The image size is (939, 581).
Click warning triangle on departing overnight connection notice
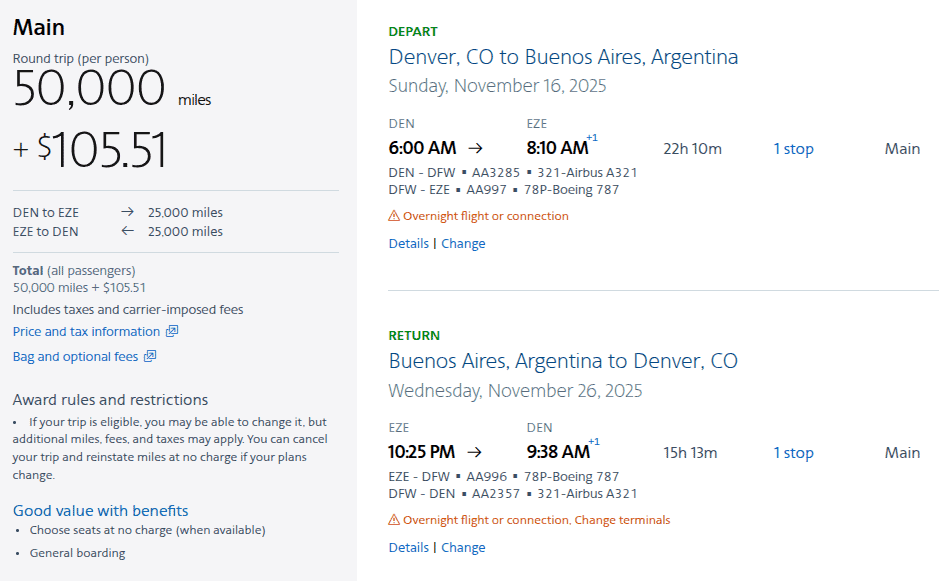(x=396, y=216)
